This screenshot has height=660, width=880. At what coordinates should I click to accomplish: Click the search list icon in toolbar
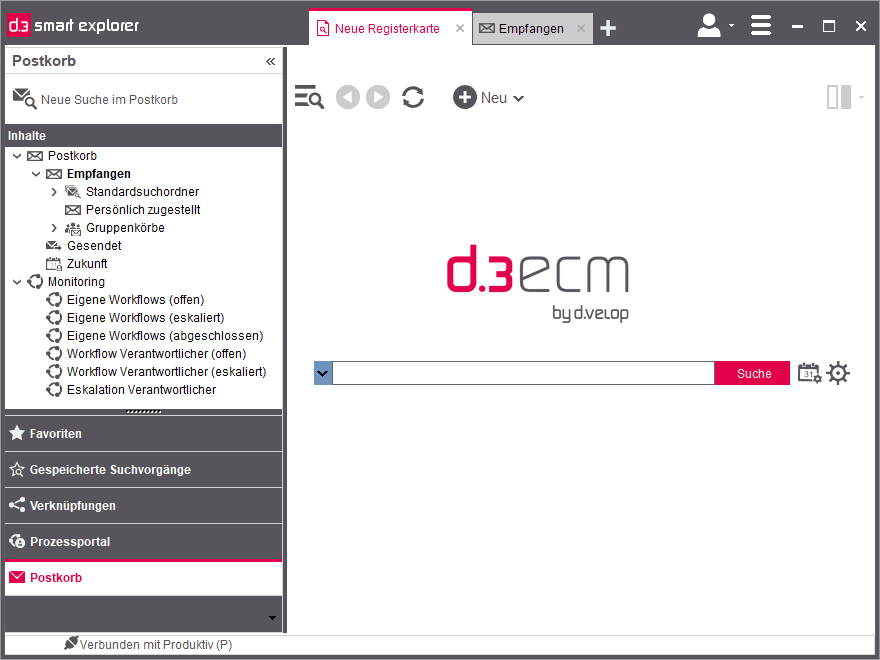pos(309,97)
